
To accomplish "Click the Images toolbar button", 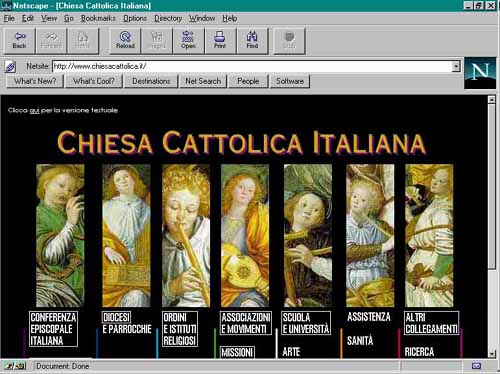I will 157,41.
